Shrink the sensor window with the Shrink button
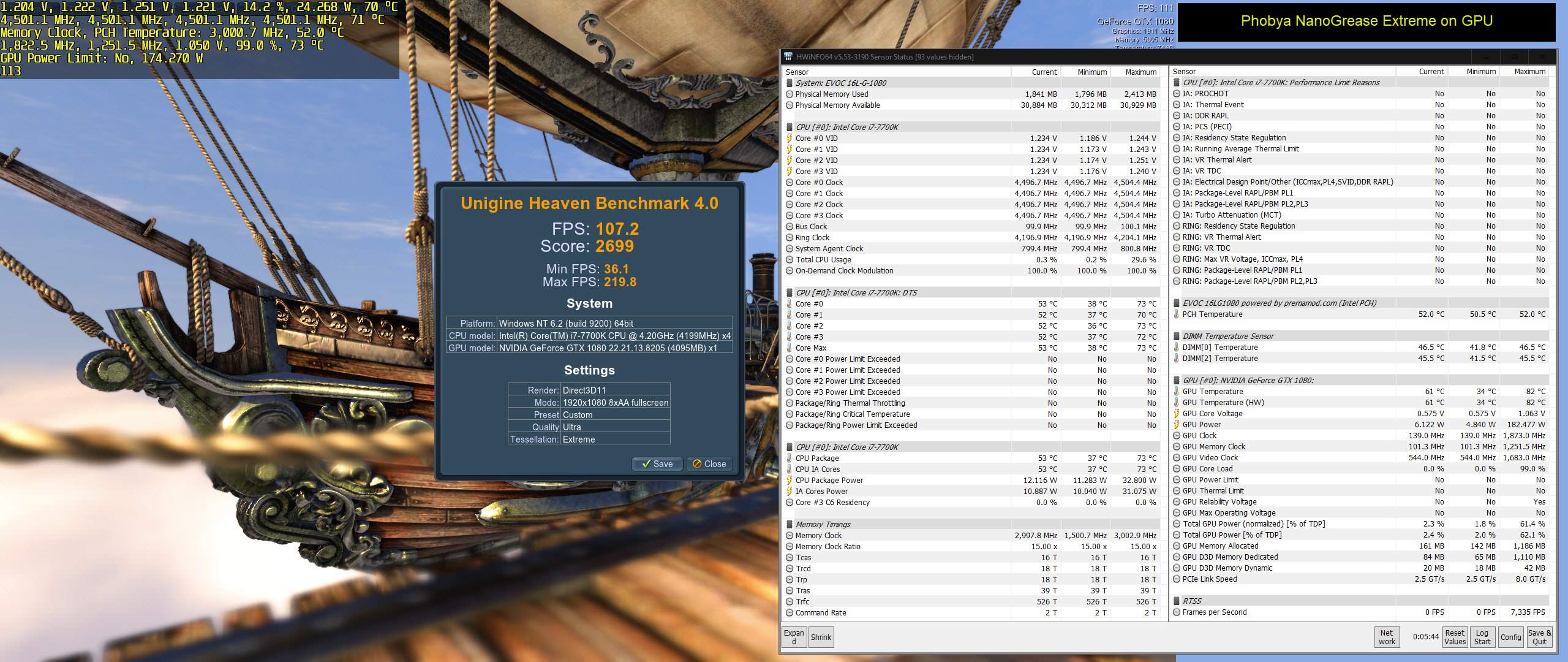 pos(821,637)
